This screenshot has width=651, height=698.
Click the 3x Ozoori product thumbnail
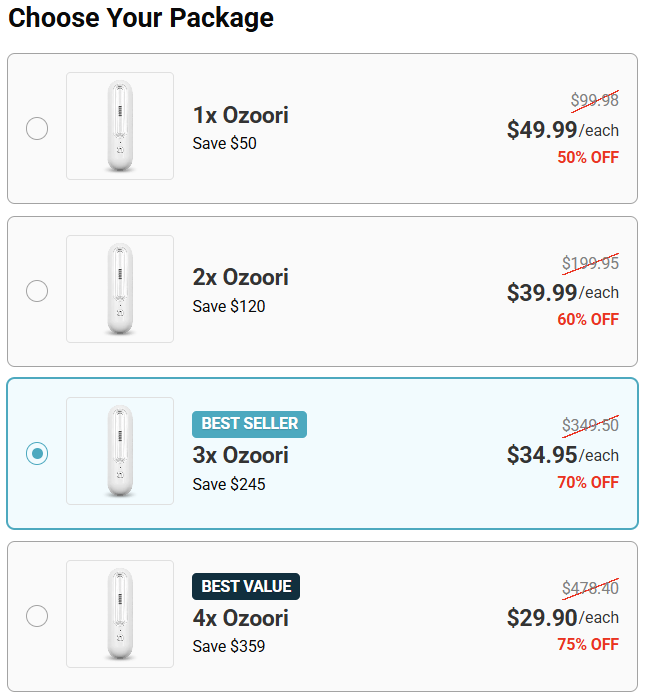(x=120, y=451)
